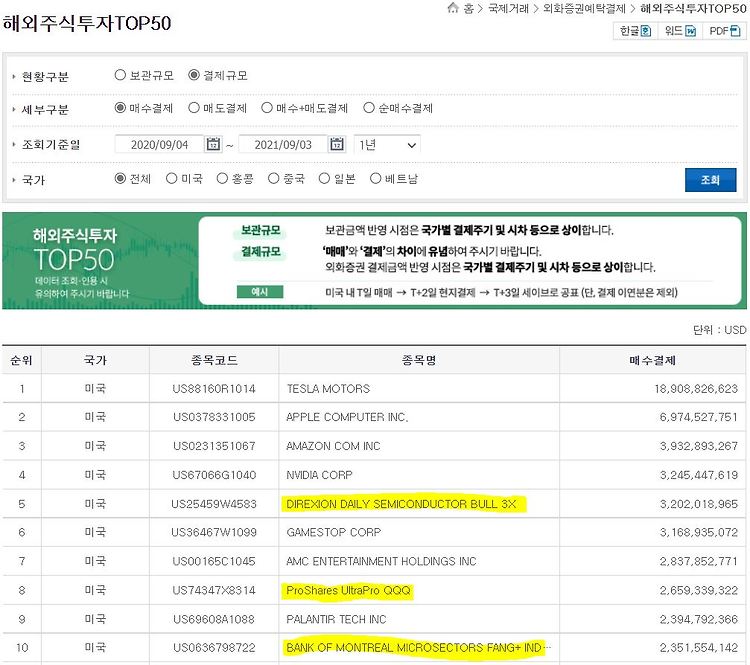Click 종목명 column header

coord(419,360)
